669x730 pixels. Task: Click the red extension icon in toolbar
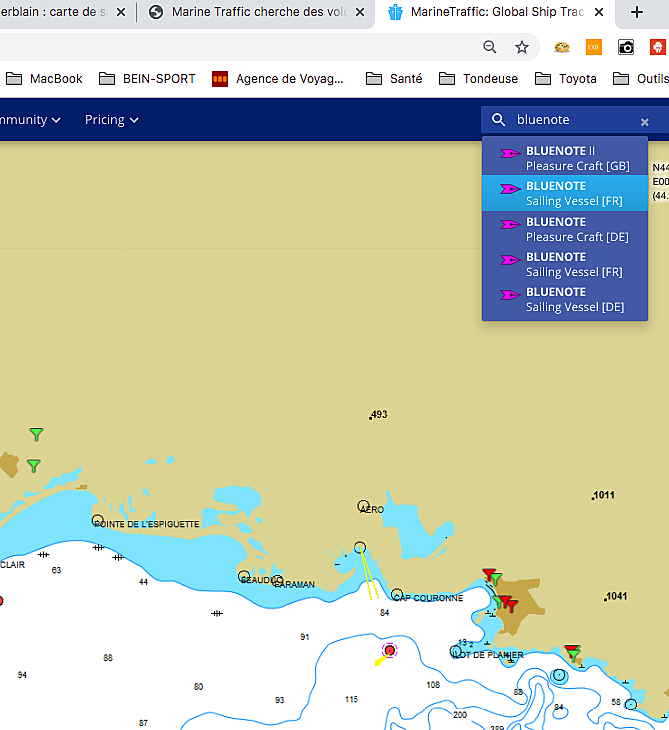658,47
